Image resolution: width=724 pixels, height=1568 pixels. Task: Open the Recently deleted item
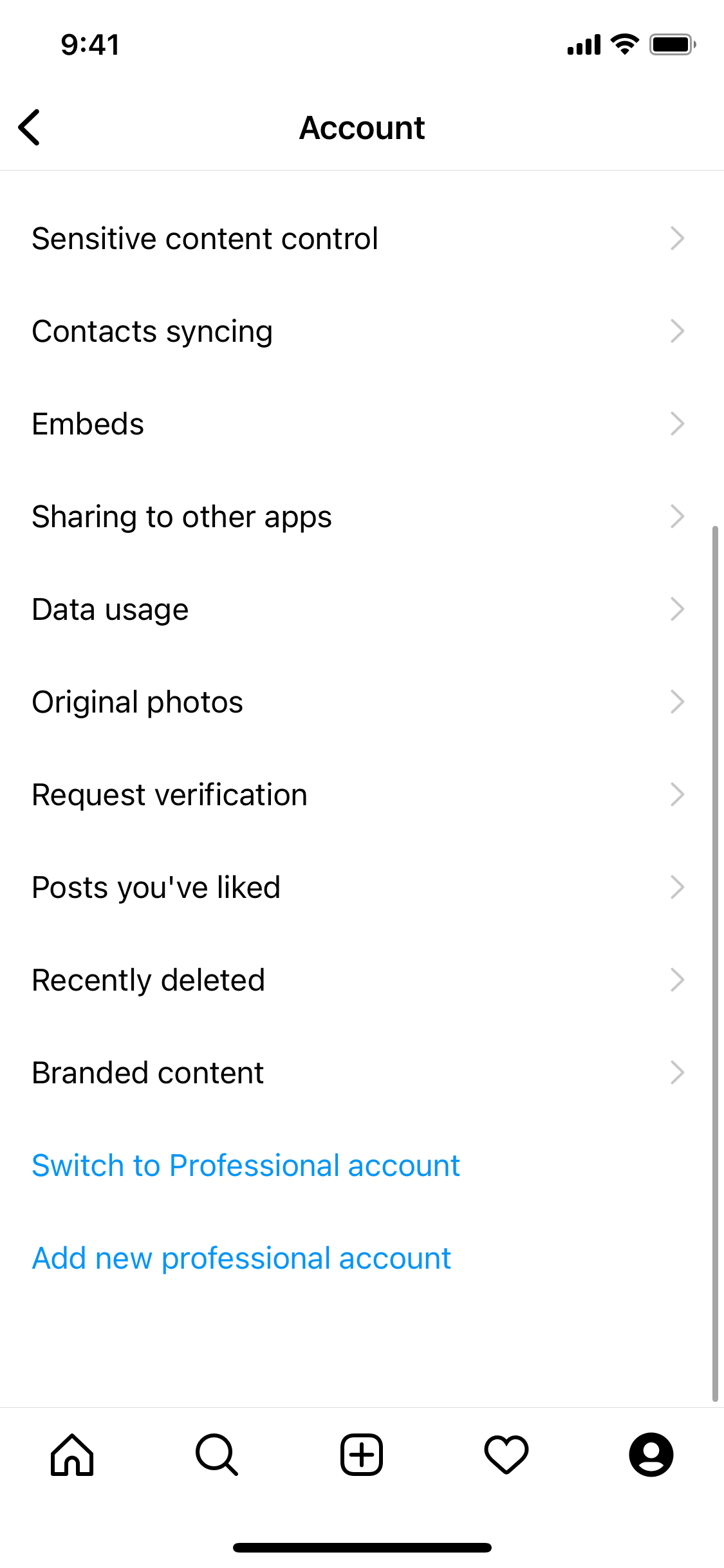(x=149, y=980)
